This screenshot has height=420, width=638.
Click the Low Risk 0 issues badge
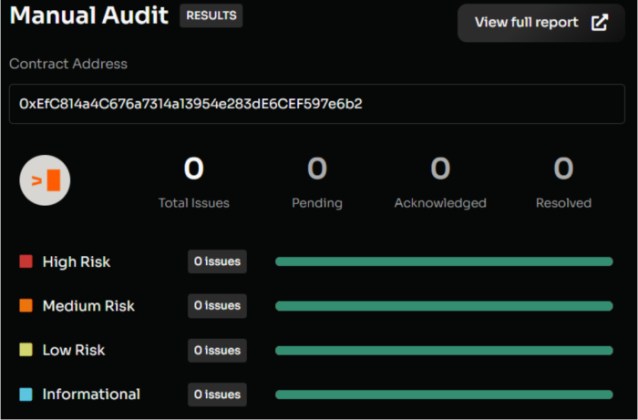click(217, 350)
